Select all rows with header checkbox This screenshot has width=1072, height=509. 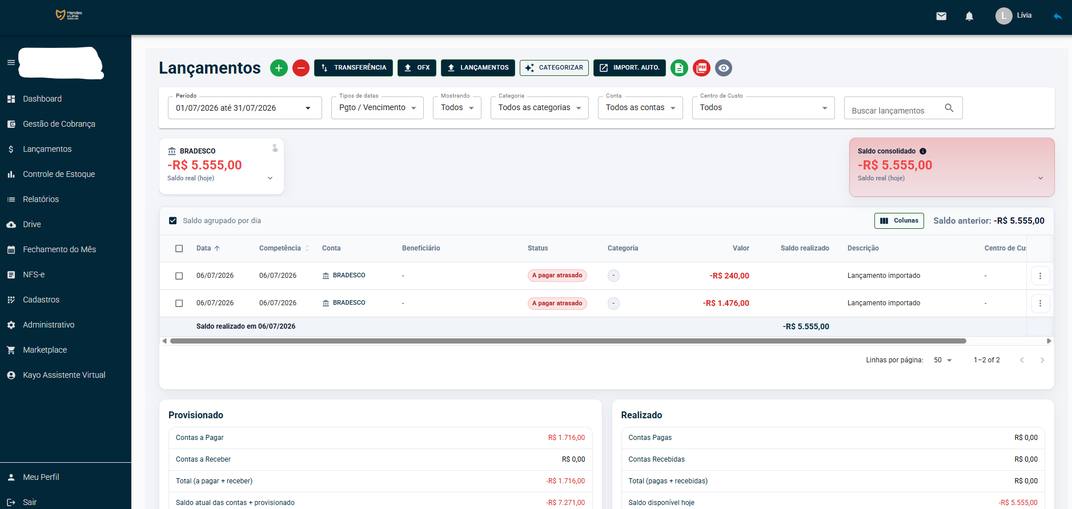click(x=179, y=249)
